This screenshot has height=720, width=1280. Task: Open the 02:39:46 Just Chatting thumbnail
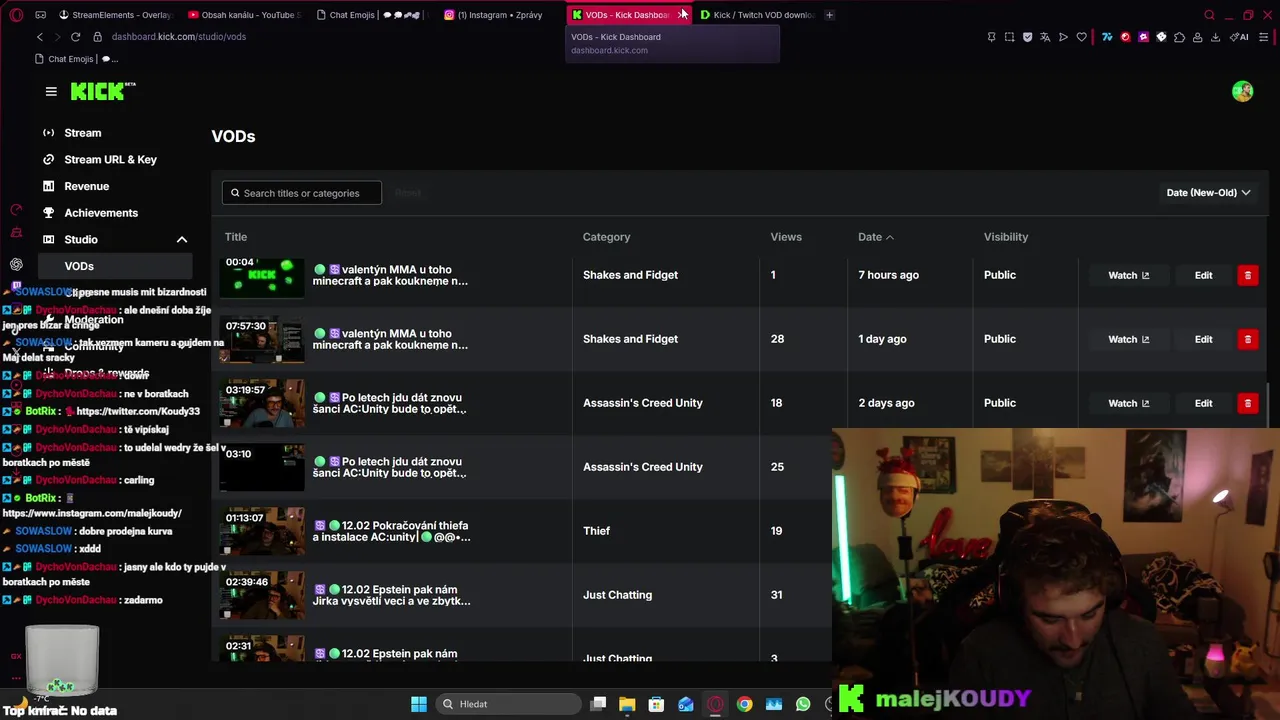tap(262, 596)
